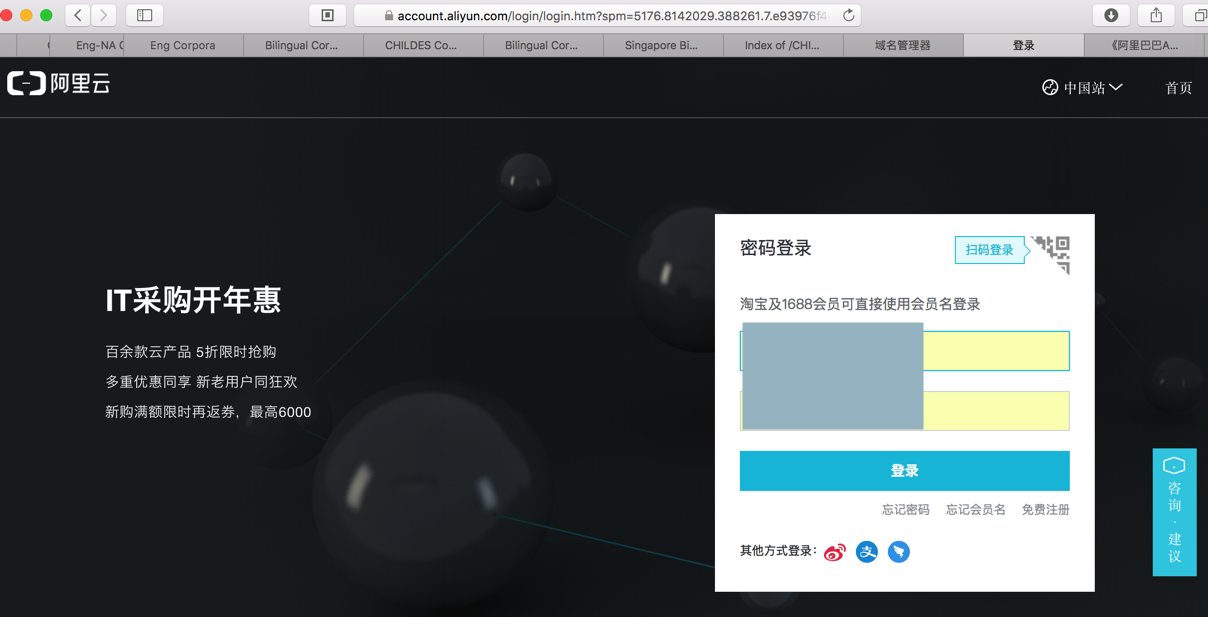Click the 密码登录 heading text
Viewport: 1208px width, 617px height.
tap(776, 249)
